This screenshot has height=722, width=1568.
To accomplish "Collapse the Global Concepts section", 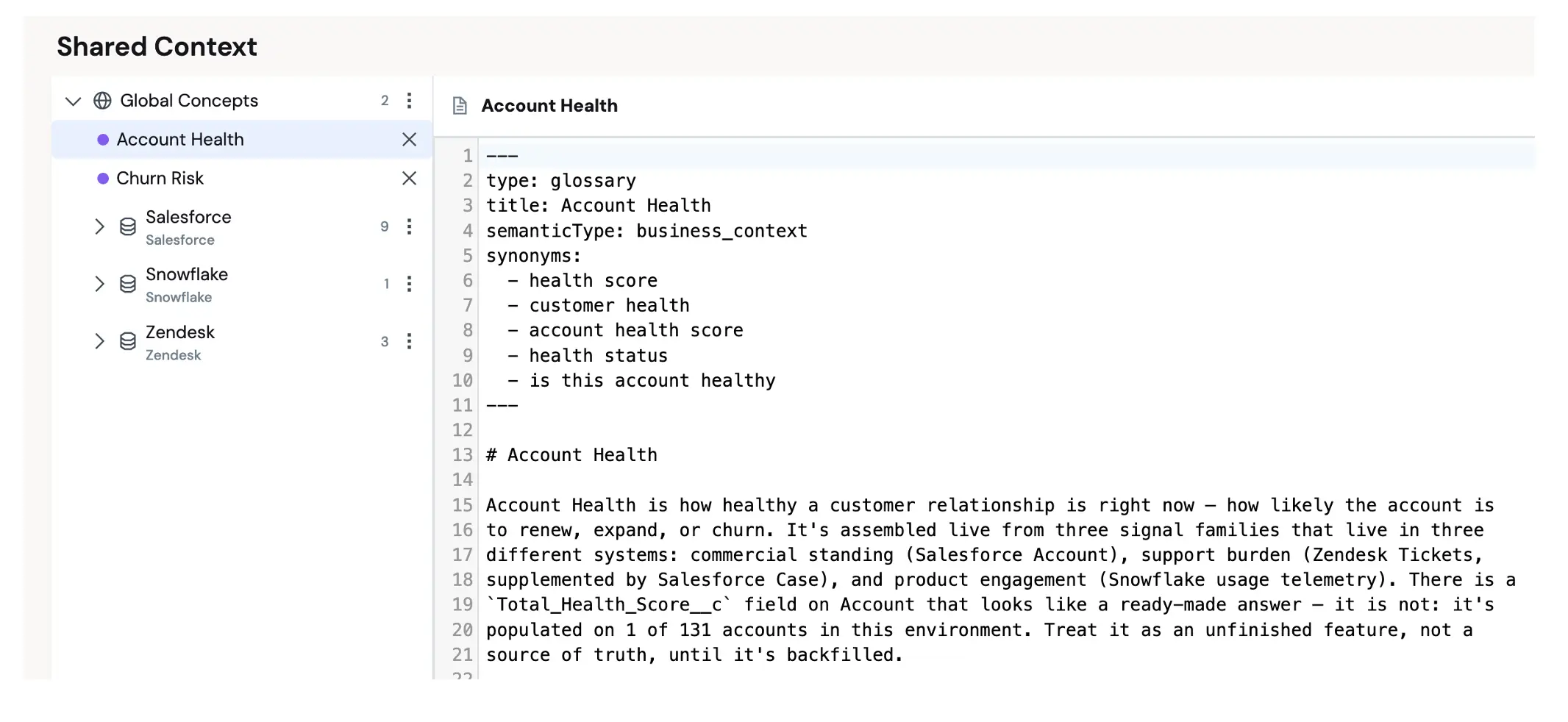I will pos(73,101).
